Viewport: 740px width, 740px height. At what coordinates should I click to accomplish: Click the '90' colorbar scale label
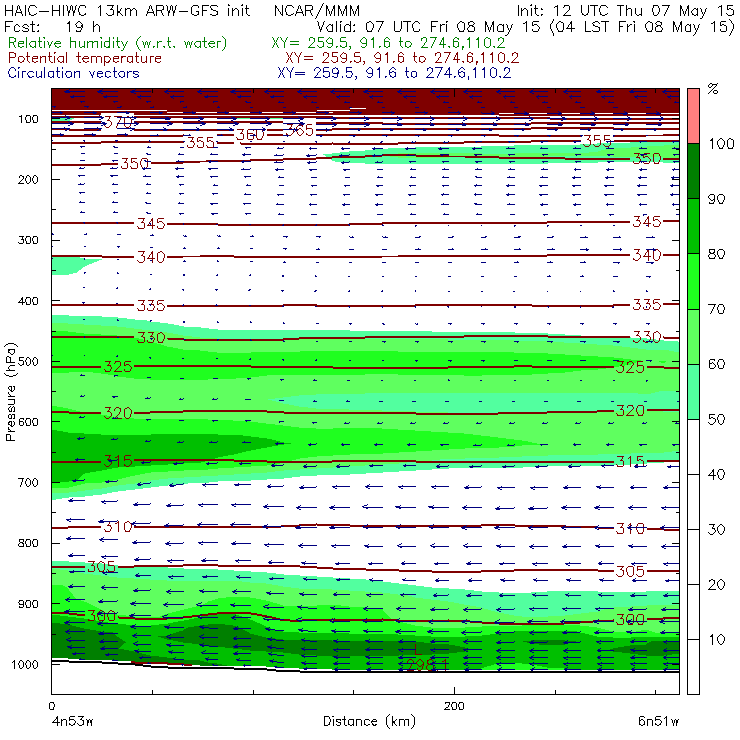point(716,199)
